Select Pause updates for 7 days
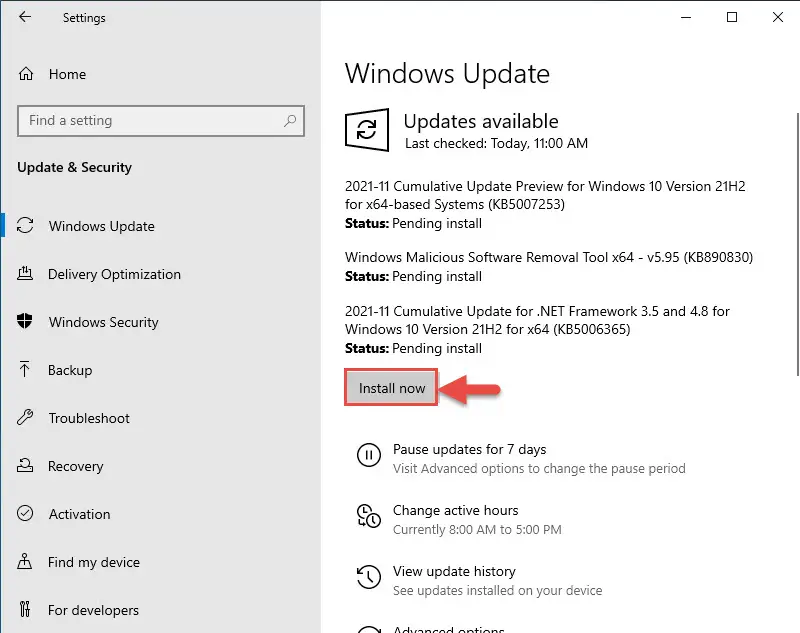800x633 pixels. 469,449
